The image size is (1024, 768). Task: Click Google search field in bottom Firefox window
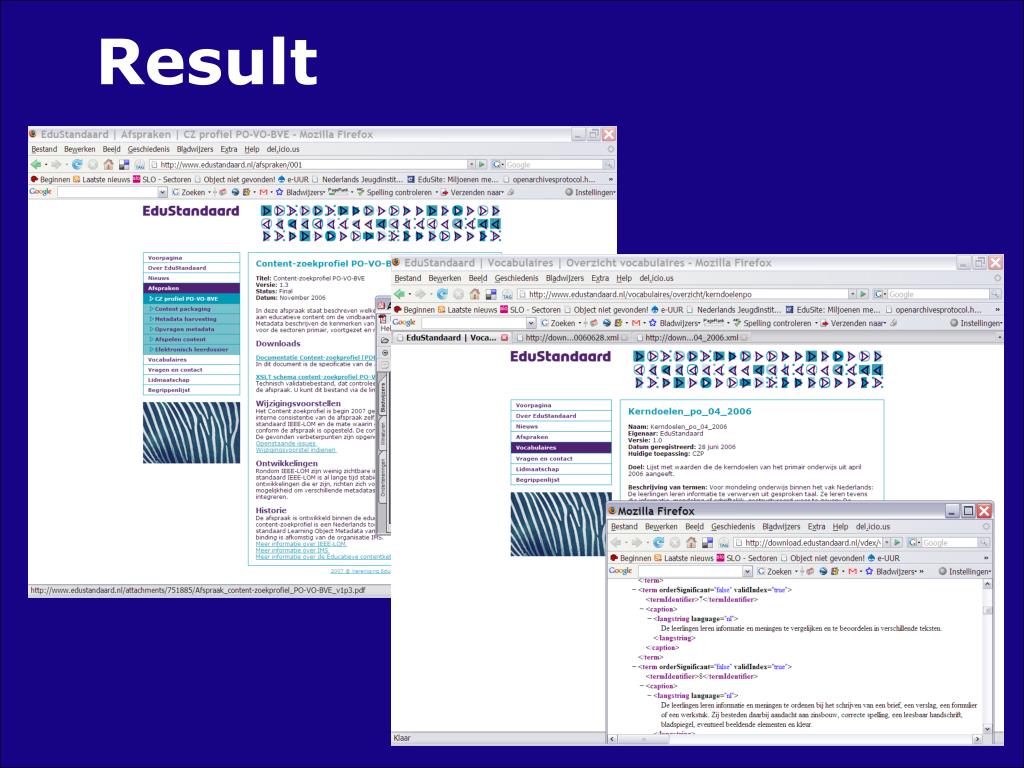[948, 542]
